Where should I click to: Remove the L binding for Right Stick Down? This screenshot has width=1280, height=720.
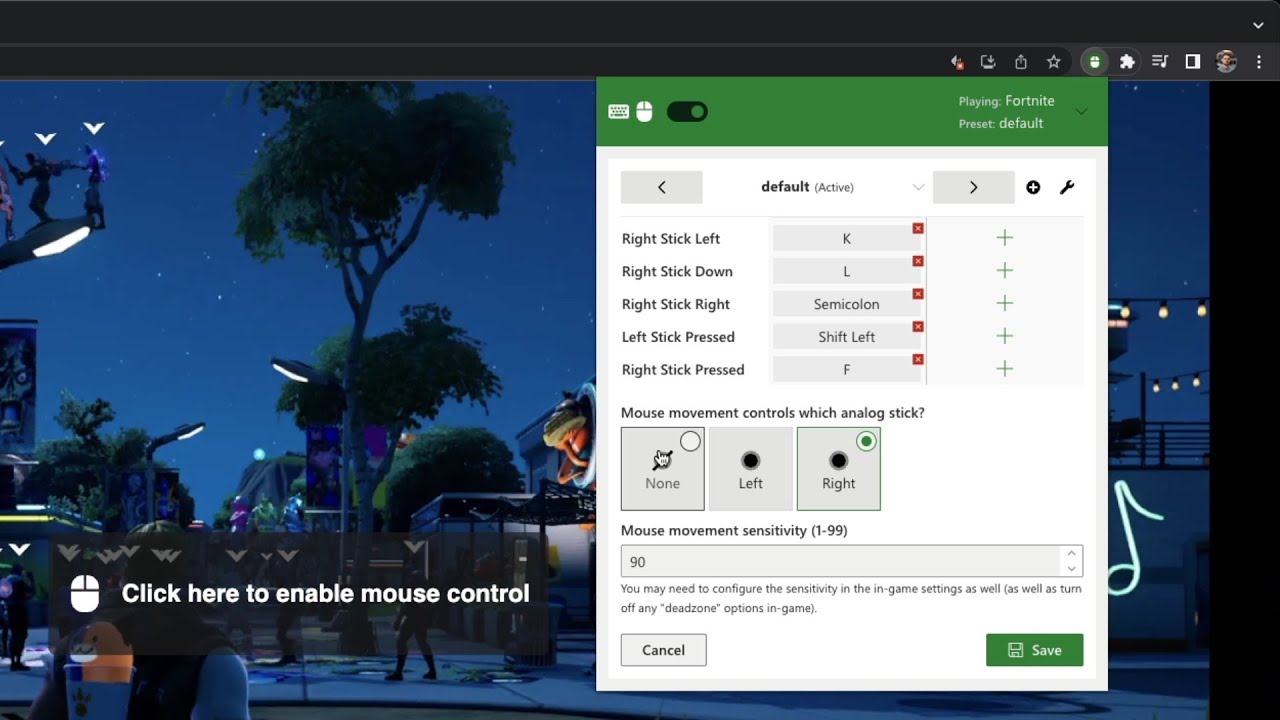pyautogui.click(x=918, y=262)
